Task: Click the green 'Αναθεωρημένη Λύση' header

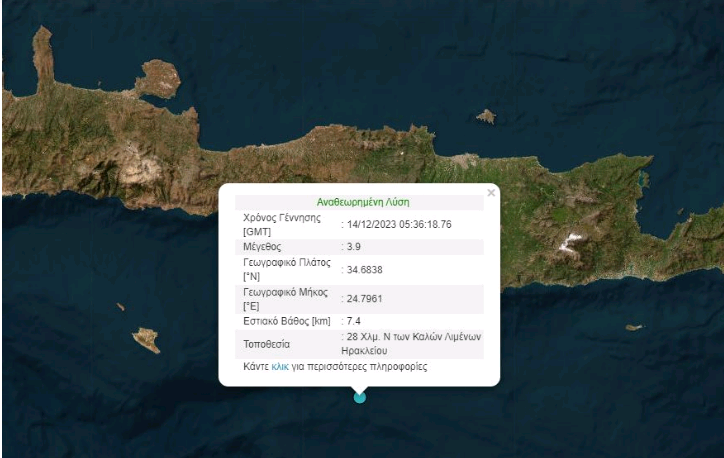Action: coord(363,202)
